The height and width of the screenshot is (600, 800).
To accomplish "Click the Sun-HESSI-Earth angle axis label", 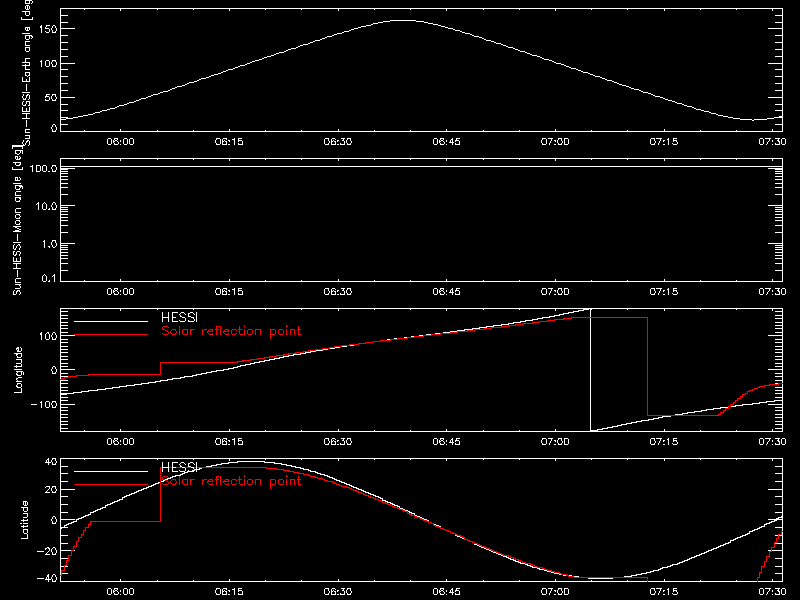I will (27, 72).
